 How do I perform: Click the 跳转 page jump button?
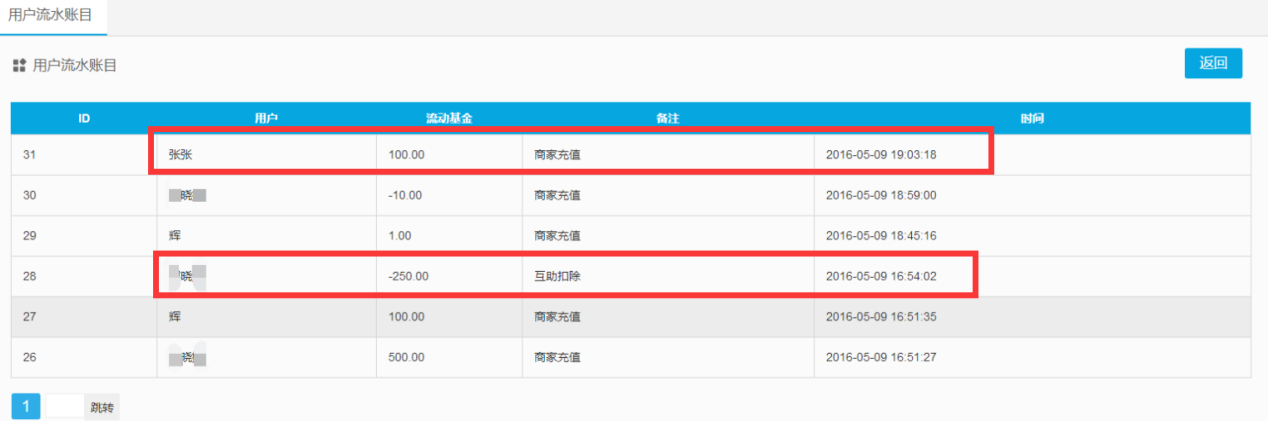tap(101, 407)
